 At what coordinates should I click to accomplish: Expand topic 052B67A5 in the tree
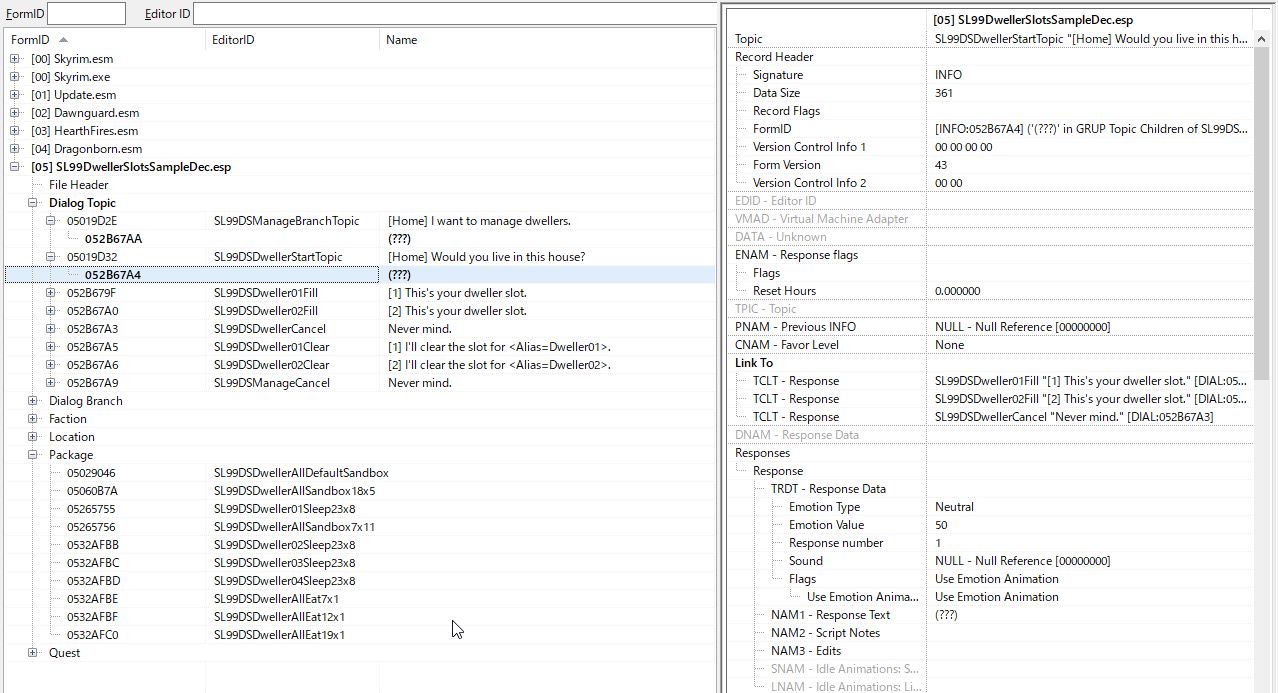pyautogui.click(x=51, y=347)
